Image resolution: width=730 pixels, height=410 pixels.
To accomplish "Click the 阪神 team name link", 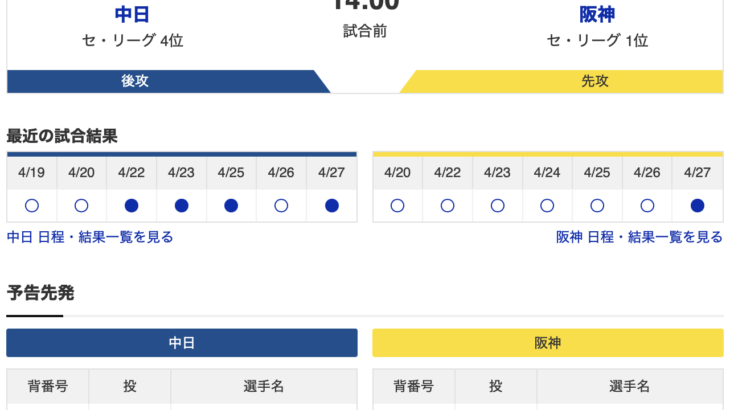I will [597, 14].
